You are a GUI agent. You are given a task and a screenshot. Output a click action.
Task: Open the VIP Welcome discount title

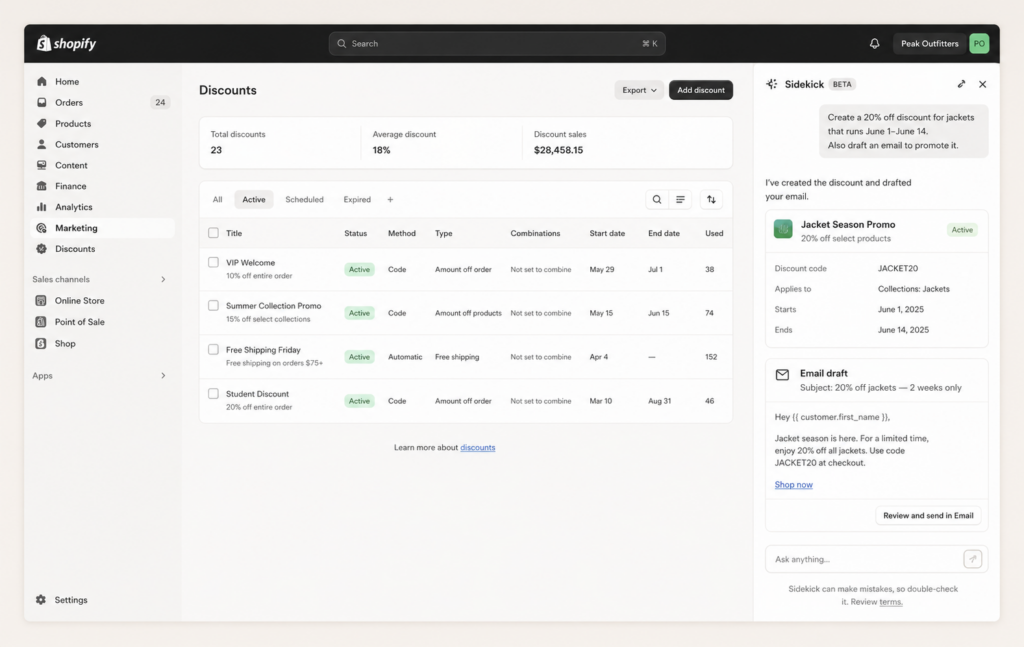pyautogui.click(x=251, y=262)
